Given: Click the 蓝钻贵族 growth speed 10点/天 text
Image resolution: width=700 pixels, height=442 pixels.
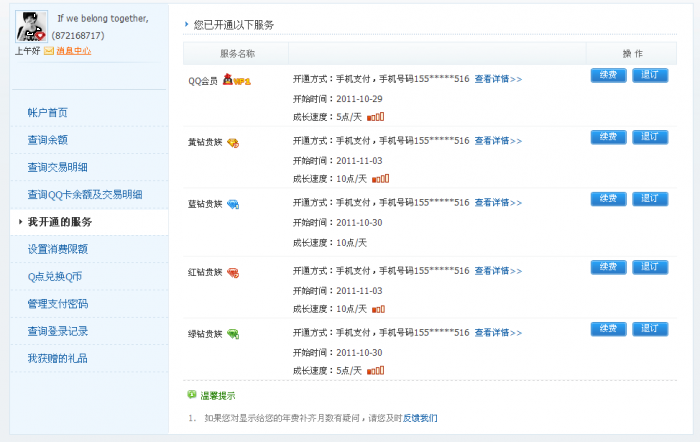Looking at the screenshot, I should click(x=351, y=243).
